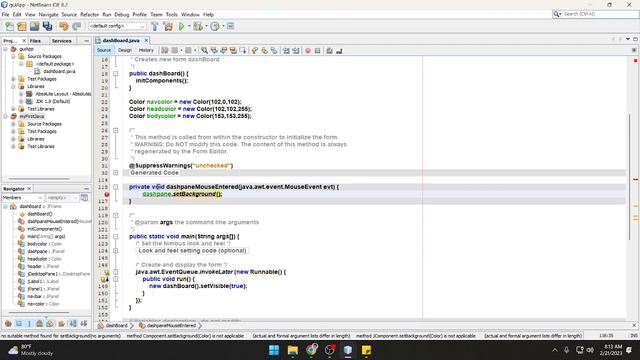Expand Test Packages under guiApp
The image size is (640, 360).
(13, 79)
